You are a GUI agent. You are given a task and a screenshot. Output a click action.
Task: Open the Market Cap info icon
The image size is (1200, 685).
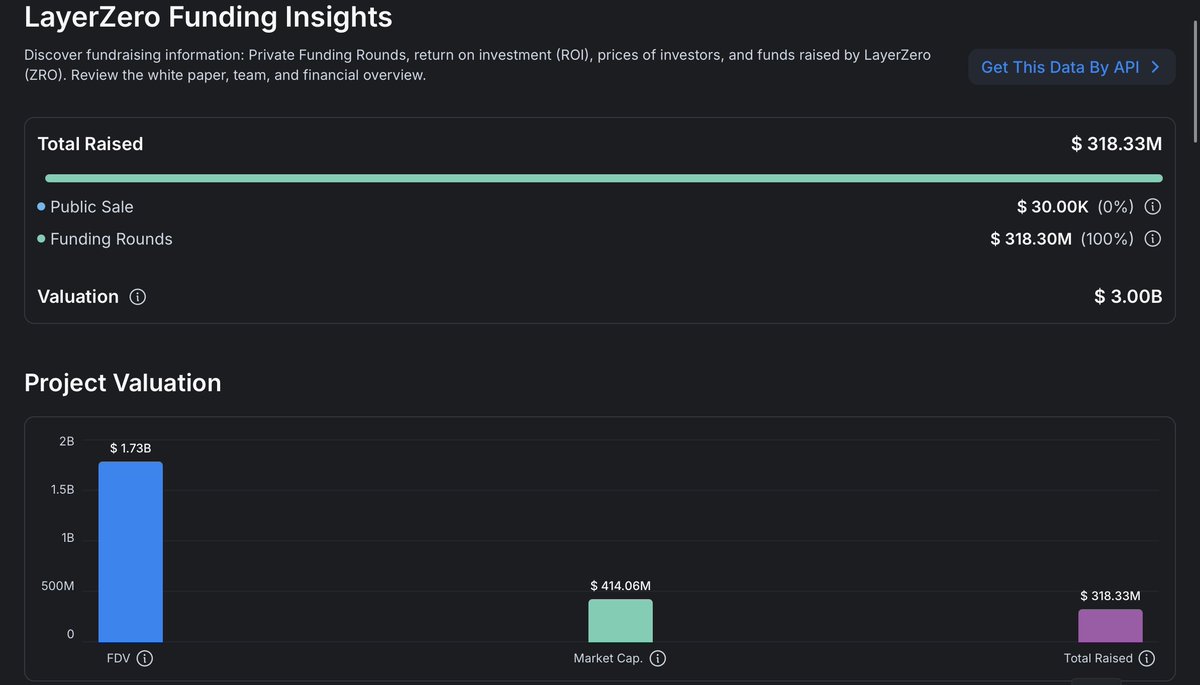click(x=657, y=658)
